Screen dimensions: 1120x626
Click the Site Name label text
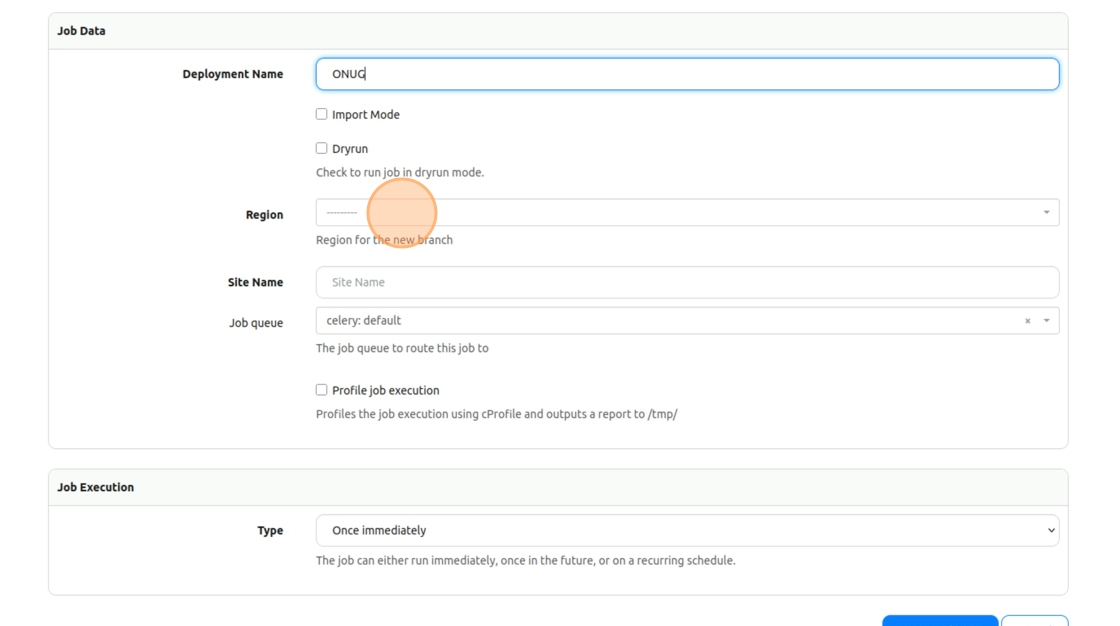[255, 282]
